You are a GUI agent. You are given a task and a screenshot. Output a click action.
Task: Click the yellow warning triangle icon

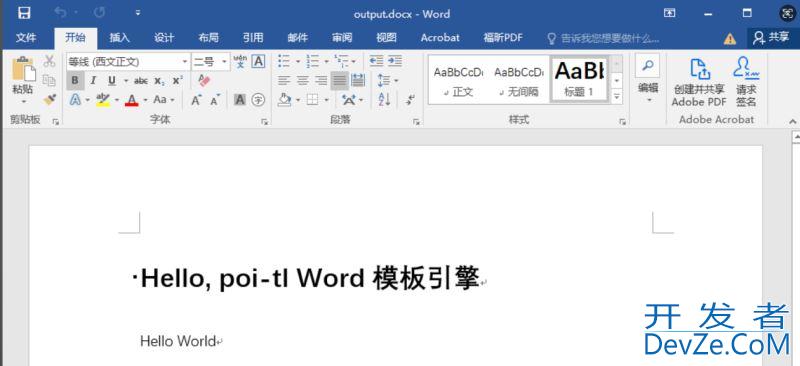pyautogui.click(x=730, y=39)
